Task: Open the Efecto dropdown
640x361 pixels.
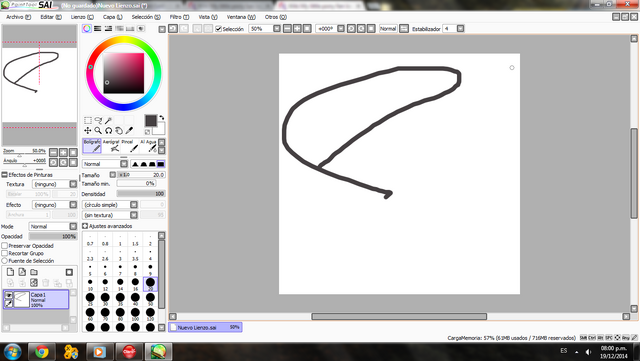Action: click(55, 205)
